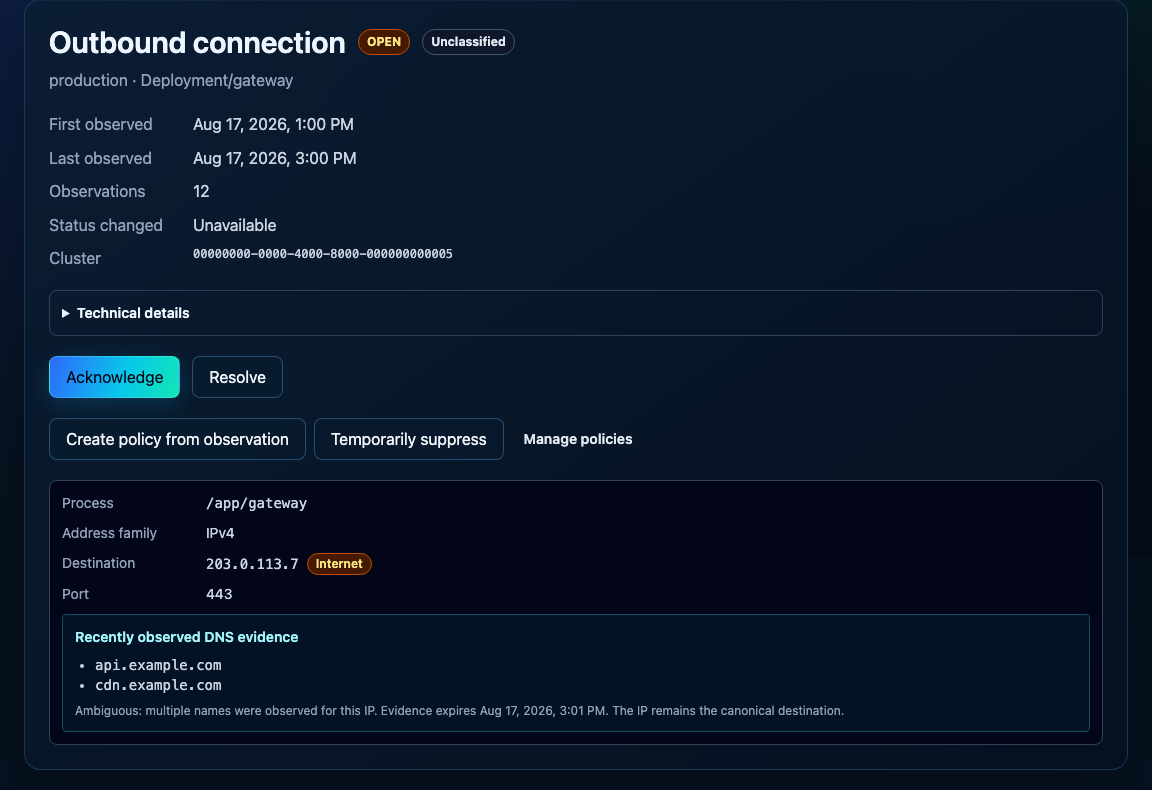Select destination IP 203.0.113.7

pyautogui.click(x=252, y=564)
